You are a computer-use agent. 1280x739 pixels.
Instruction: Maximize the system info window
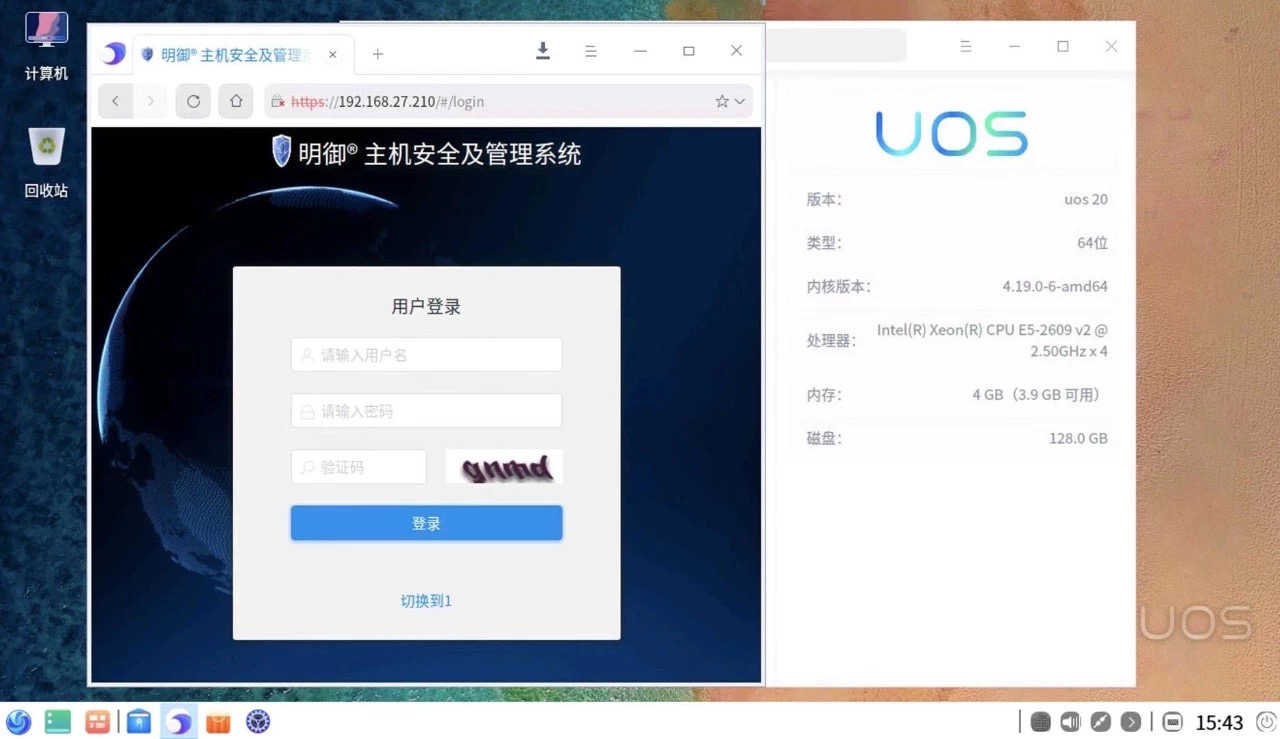[1063, 46]
